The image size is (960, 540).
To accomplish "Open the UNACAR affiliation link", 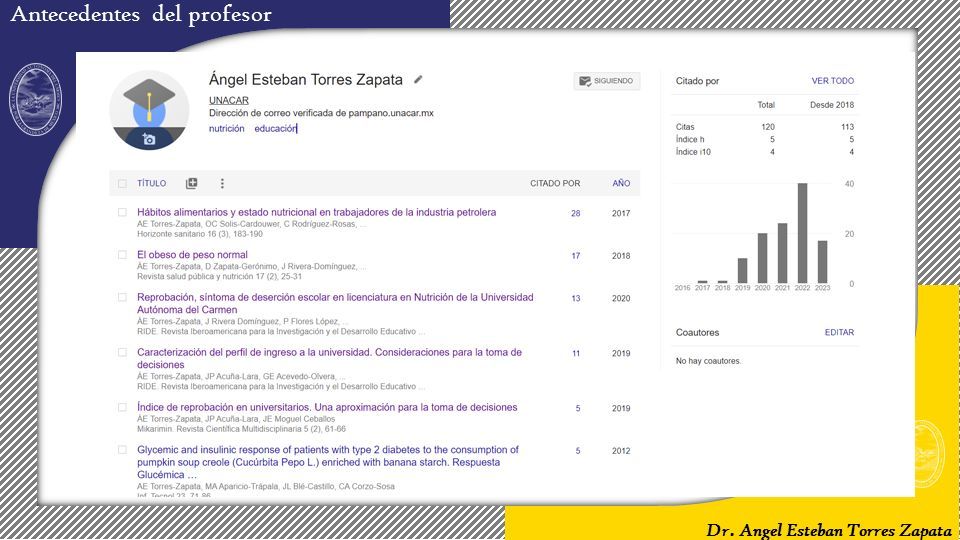I will (228, 100).
